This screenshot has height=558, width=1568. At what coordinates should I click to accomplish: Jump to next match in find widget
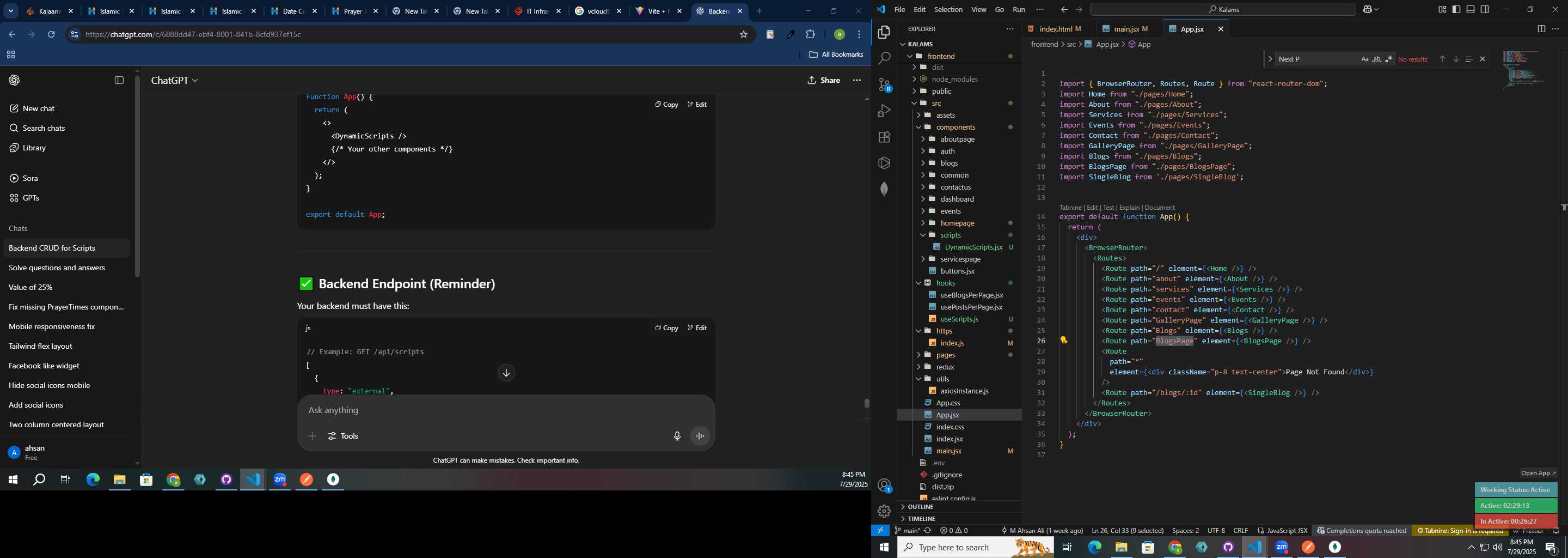click(1455, 59)
